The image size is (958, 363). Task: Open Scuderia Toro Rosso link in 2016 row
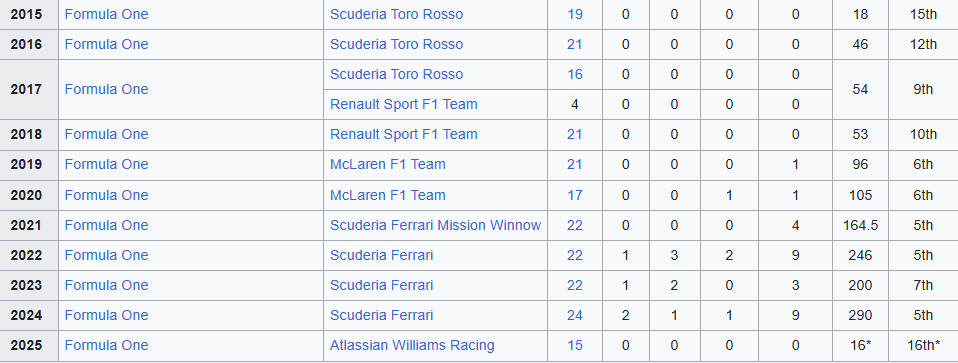[x=397, y=44]
